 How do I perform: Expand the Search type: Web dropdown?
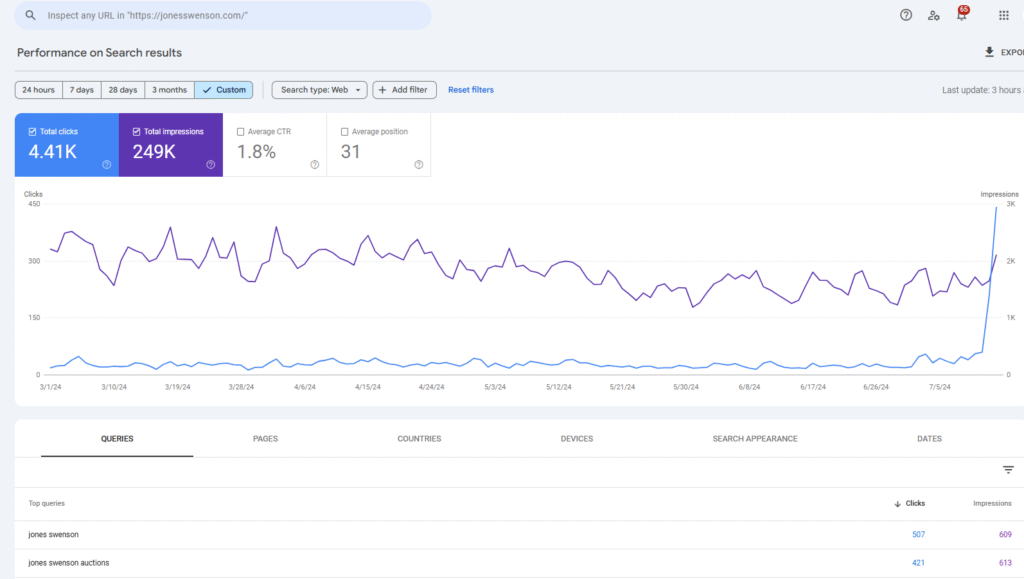[x=320, y=90]
